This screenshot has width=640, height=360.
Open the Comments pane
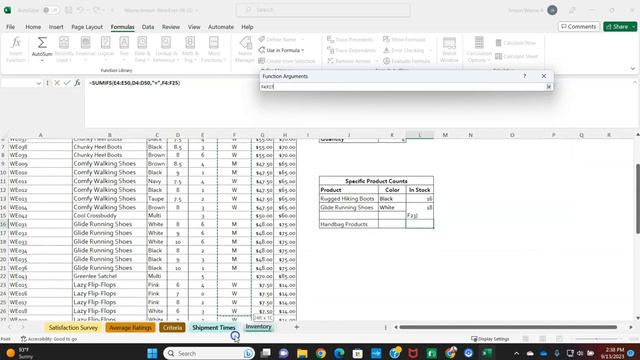(579, 27)
